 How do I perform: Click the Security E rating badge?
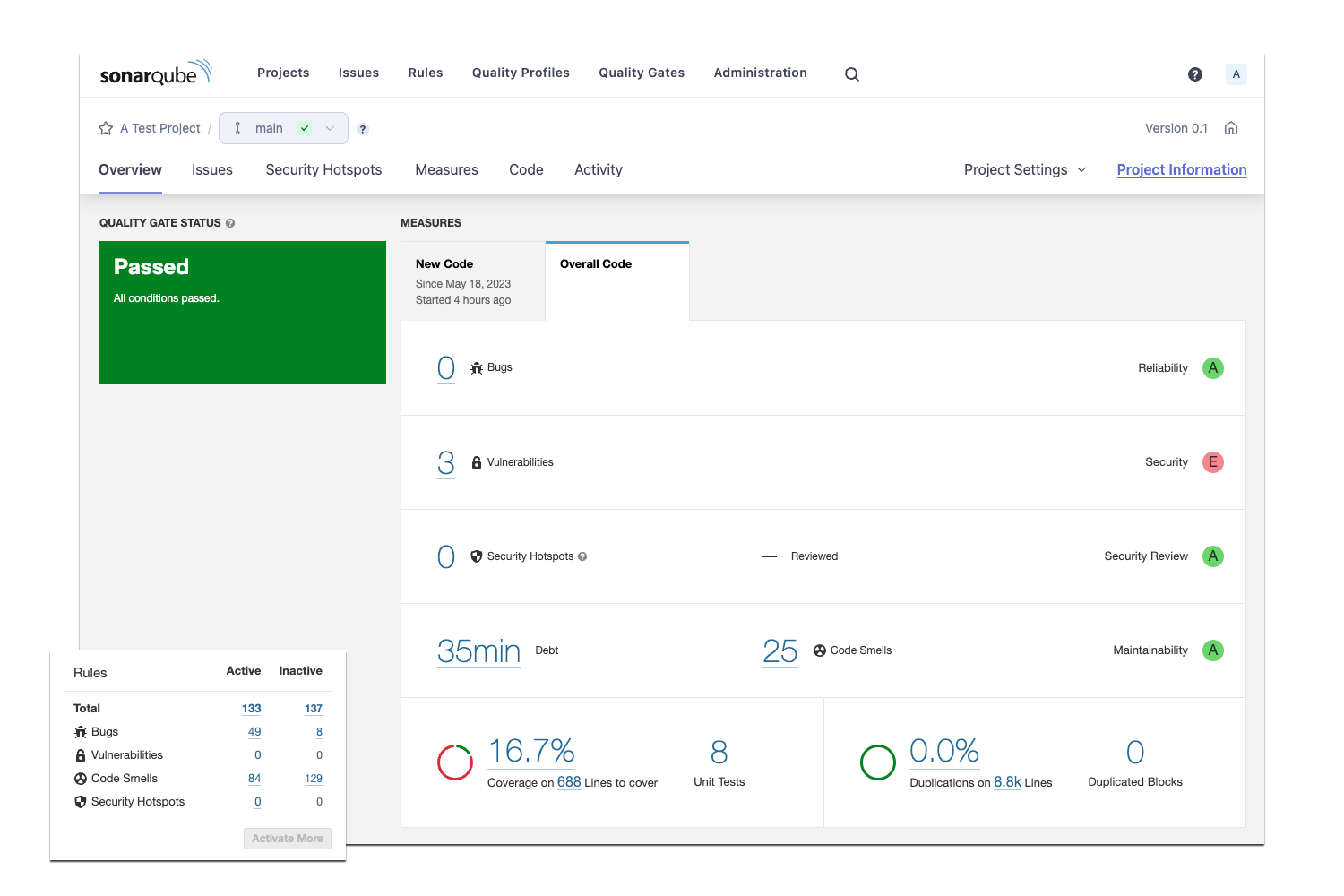pos(1213,462)
